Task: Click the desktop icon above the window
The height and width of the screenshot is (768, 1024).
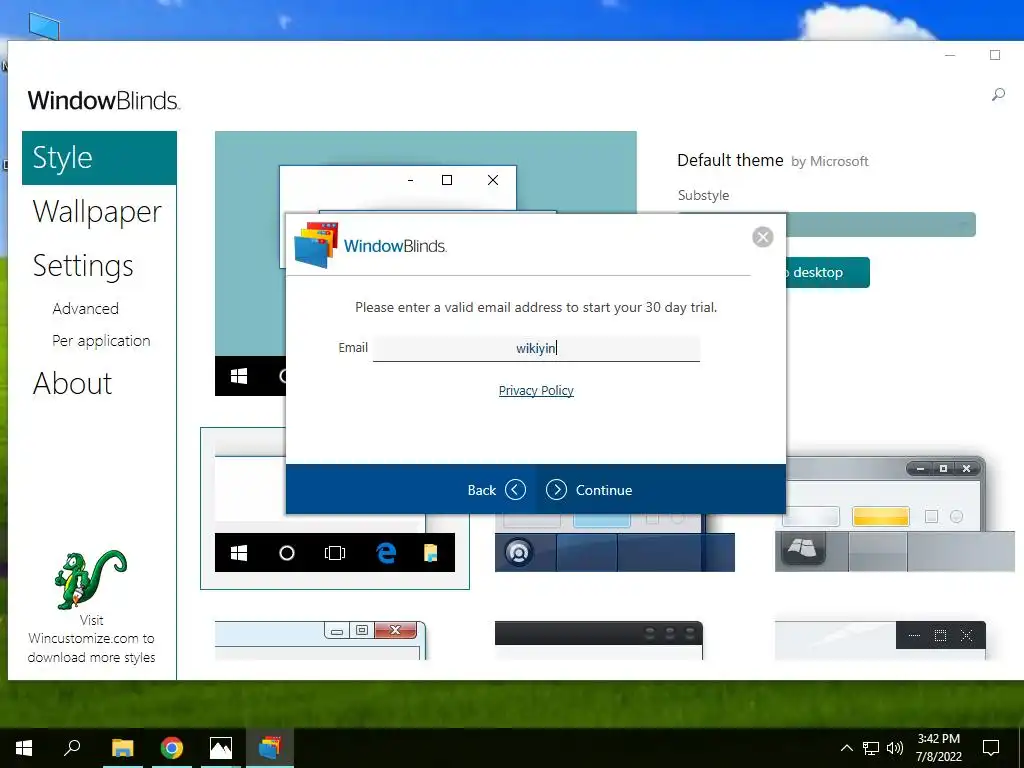Action: pyautogui.click(x=44, y=26)
